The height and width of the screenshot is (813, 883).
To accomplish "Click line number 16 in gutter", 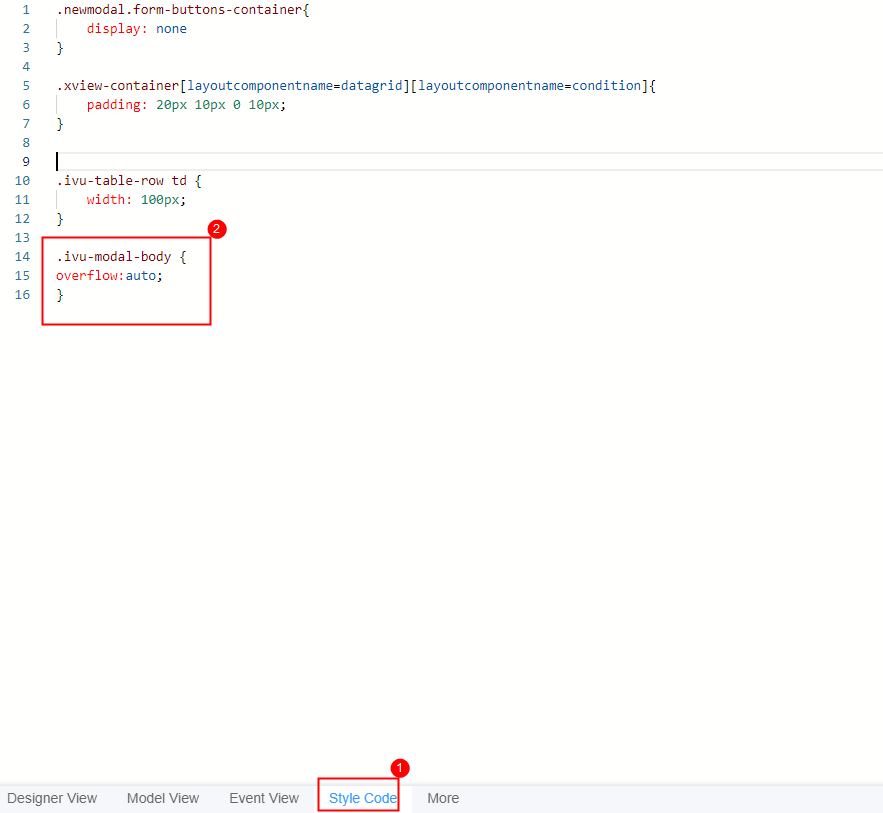I will point(23,294).
